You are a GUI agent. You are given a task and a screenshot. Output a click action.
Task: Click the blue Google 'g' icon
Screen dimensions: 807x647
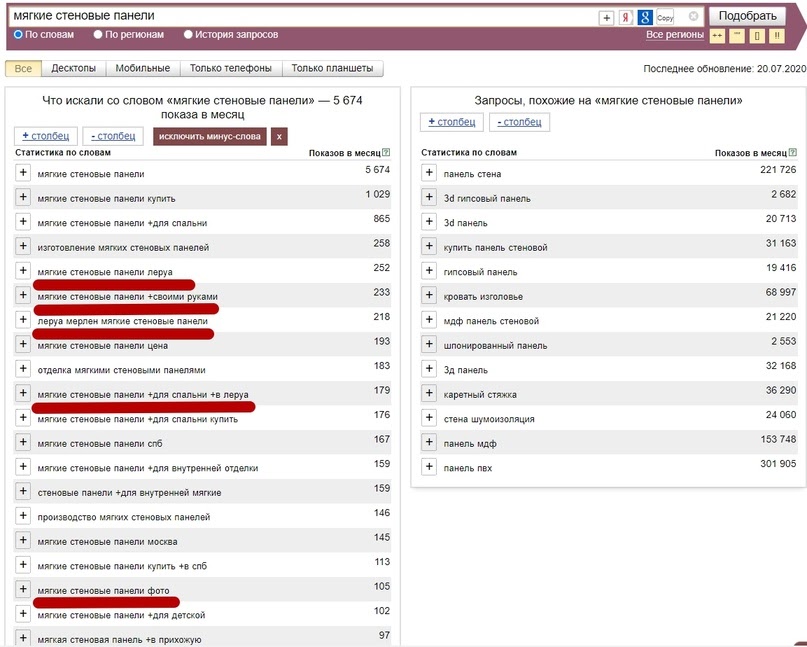(645, 18)
